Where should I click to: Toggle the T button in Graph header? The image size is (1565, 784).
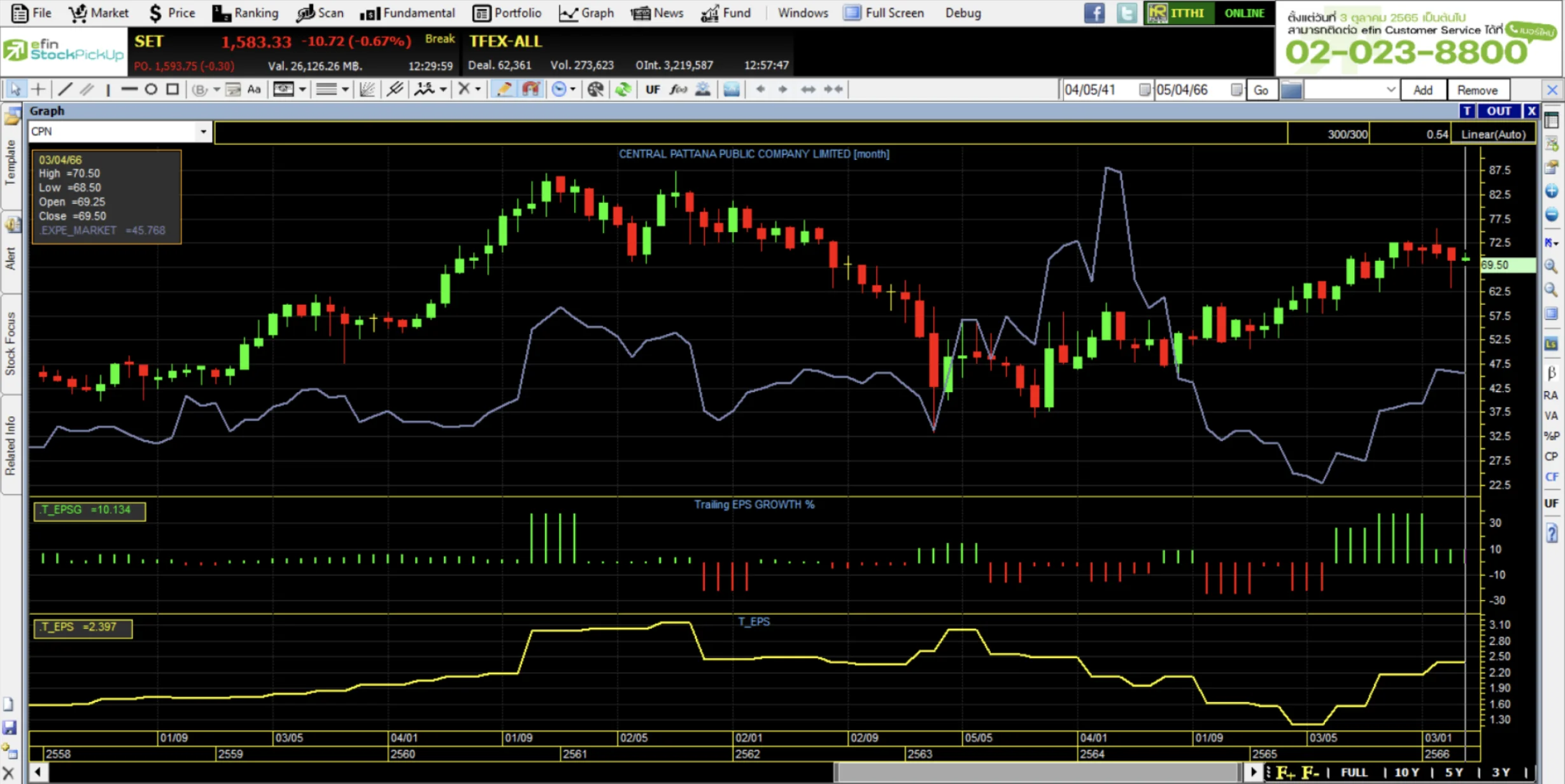coord(1467,111)
